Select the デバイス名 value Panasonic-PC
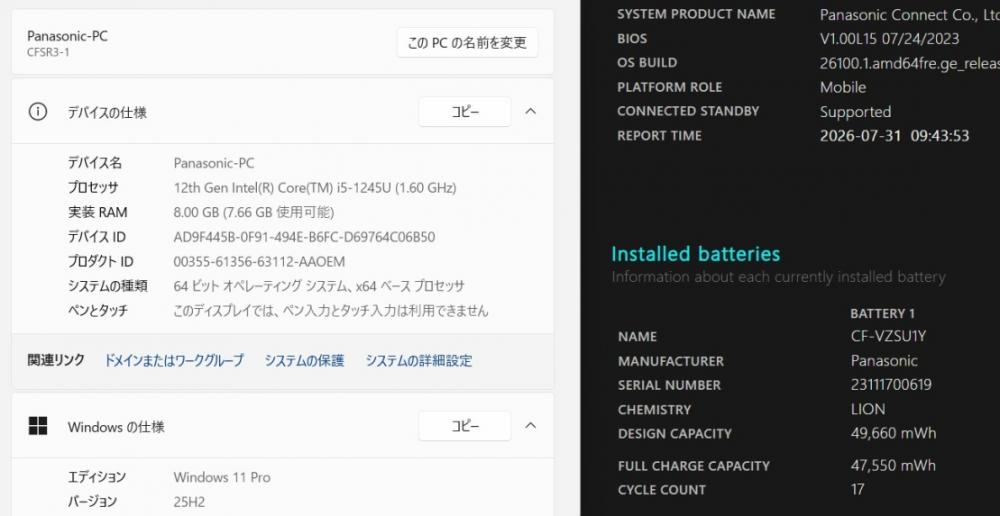 tap(214, 163)
